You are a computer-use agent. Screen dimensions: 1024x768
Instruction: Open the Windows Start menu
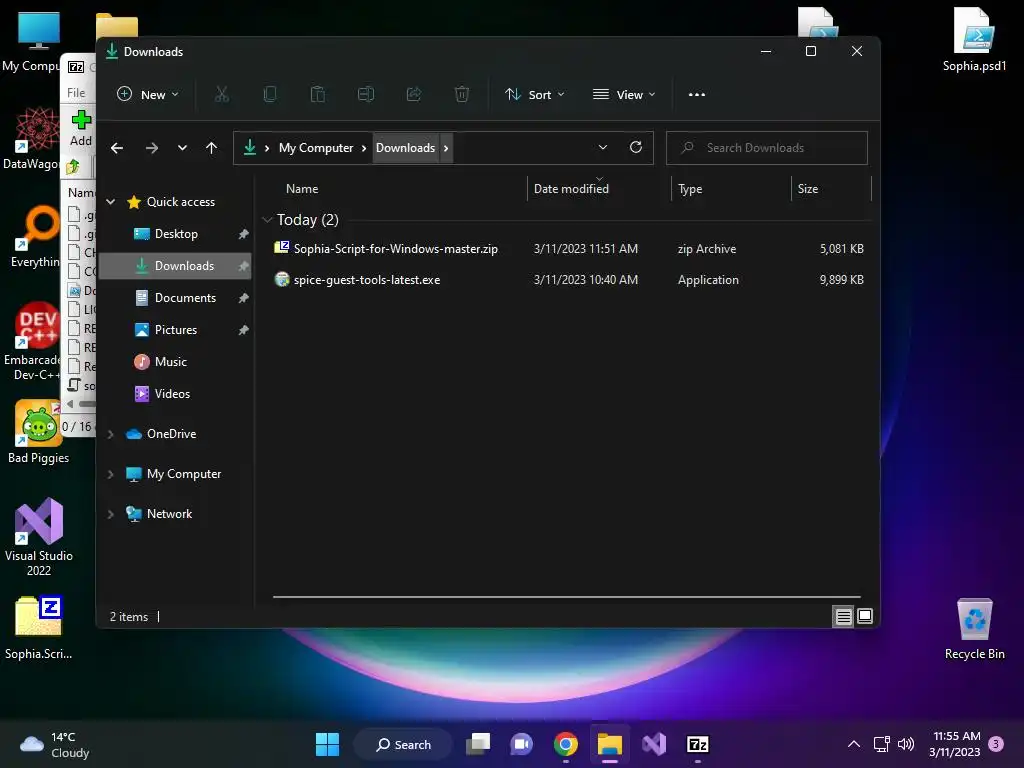(327, 744)
